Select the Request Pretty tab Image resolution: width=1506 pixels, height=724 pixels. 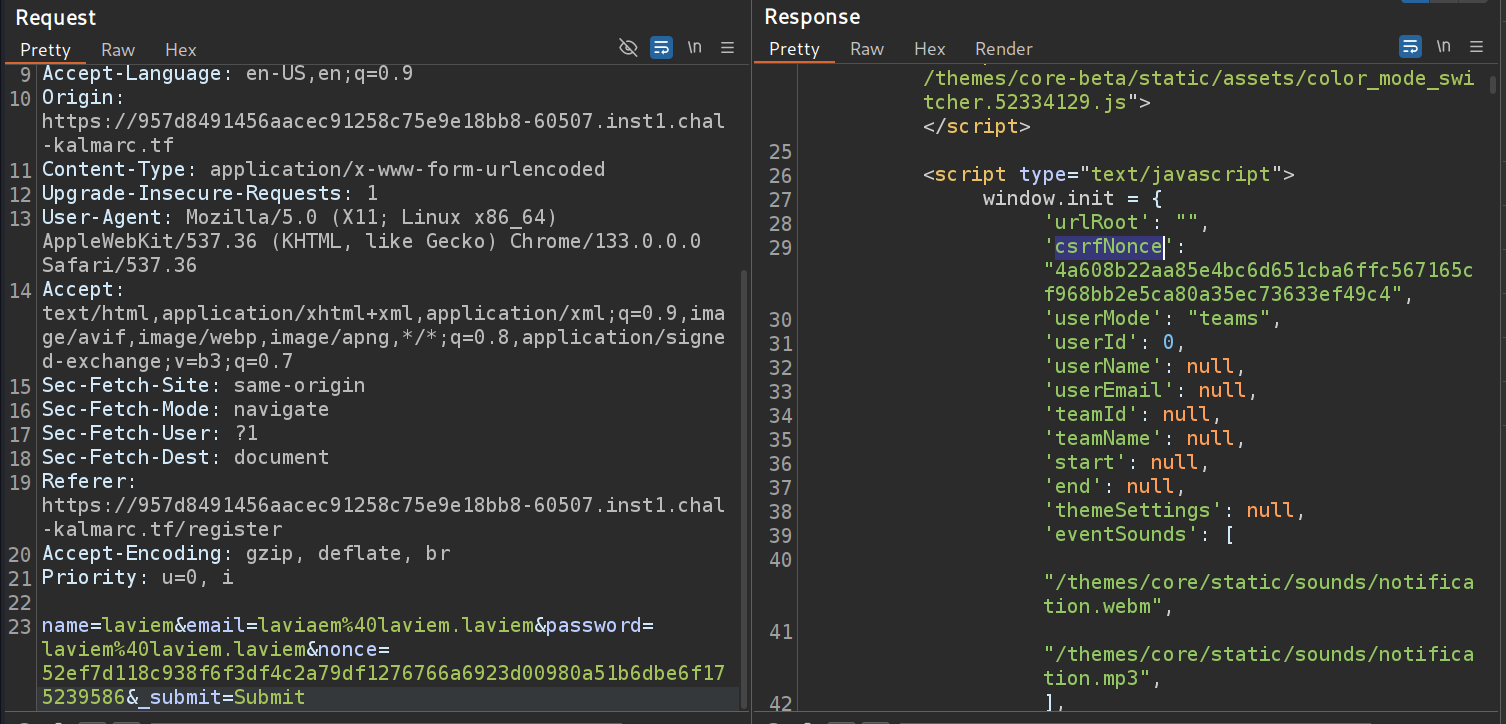point(46,49)
